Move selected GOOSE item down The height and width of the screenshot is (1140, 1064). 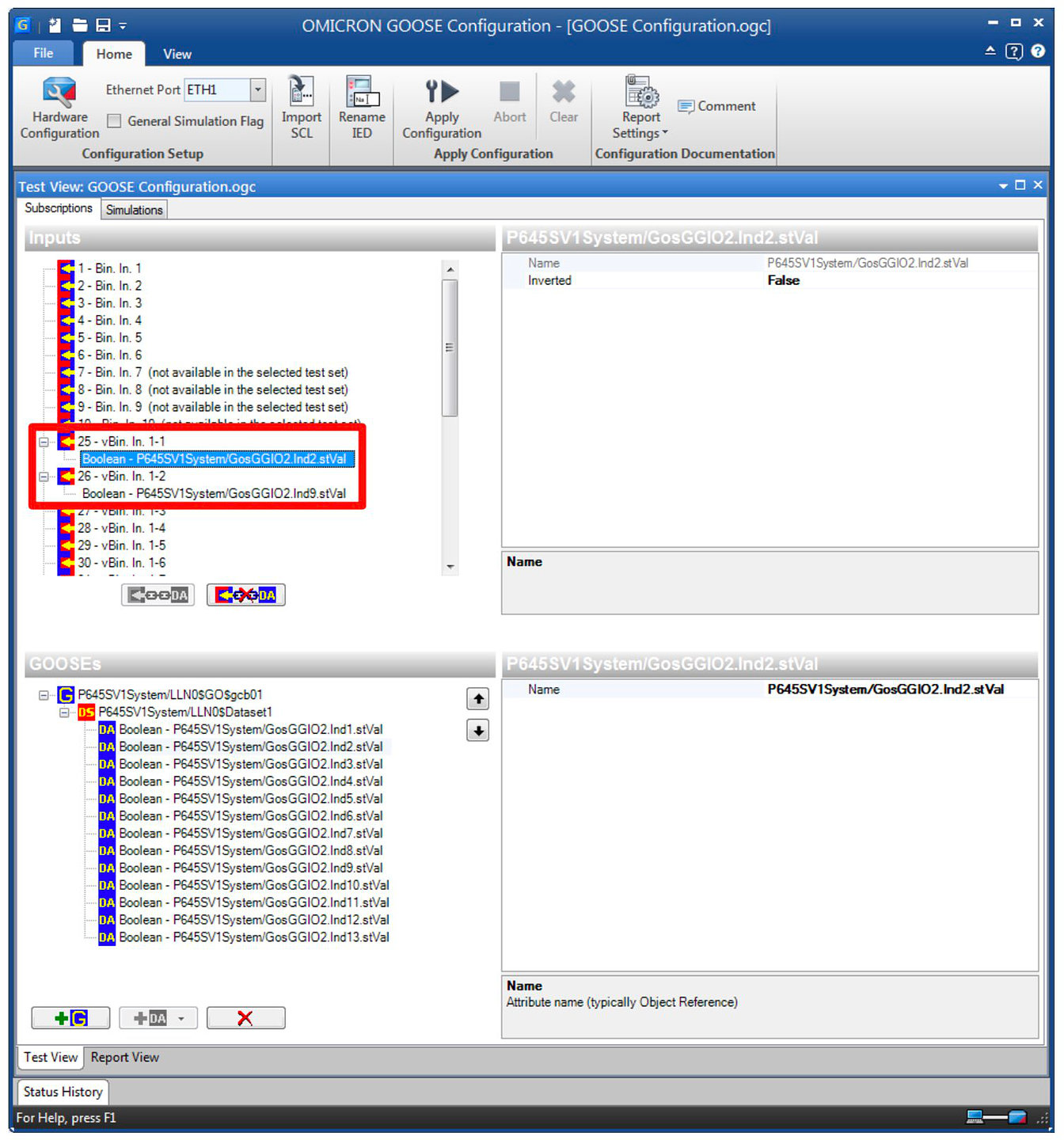click(x=477, y=730)
